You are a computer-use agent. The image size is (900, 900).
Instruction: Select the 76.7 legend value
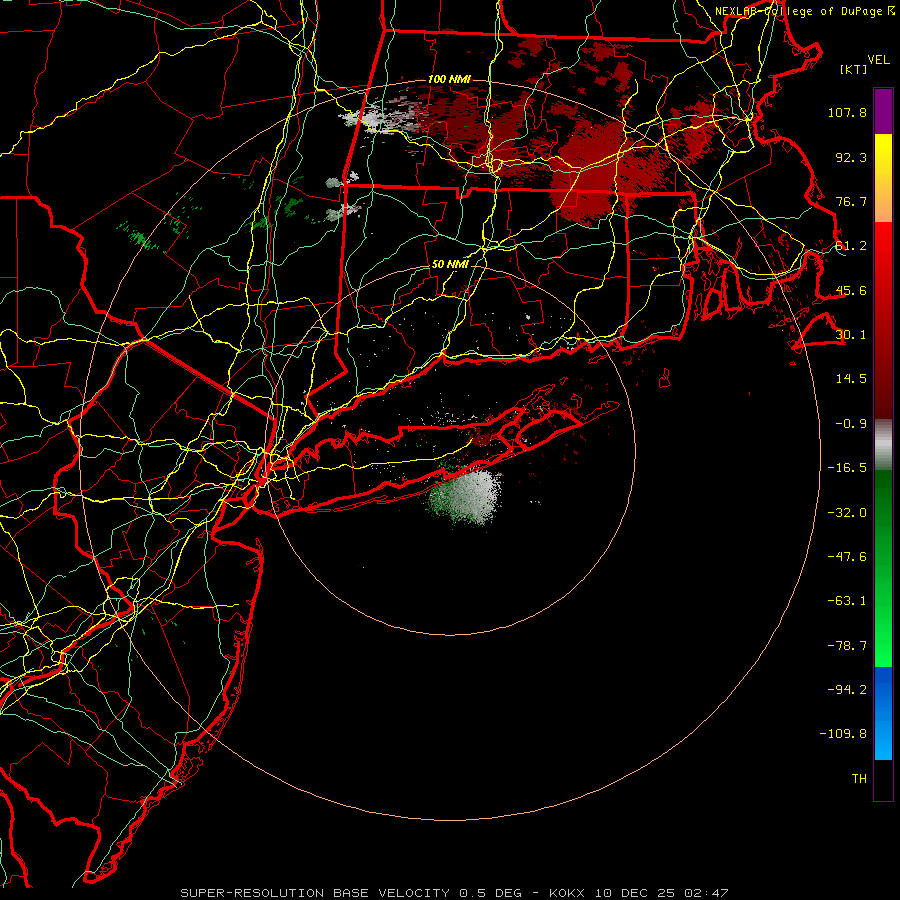(x=851, y=201)
